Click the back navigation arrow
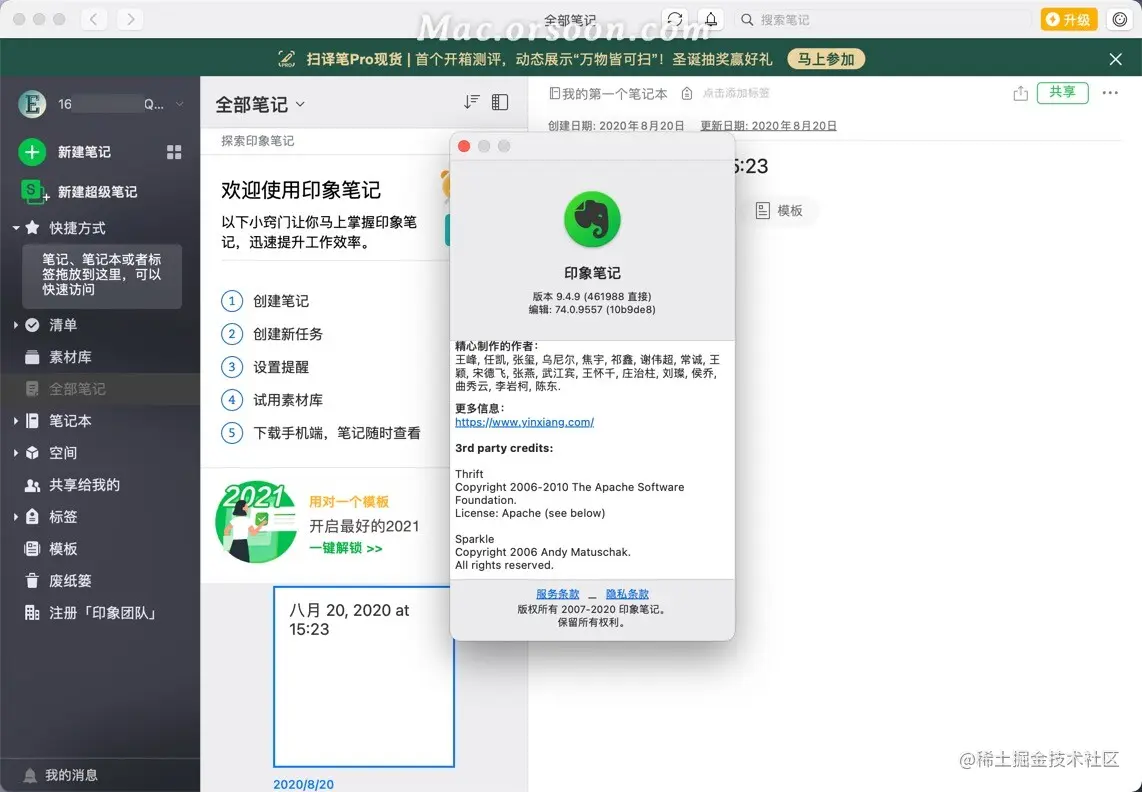 (94, 20)
